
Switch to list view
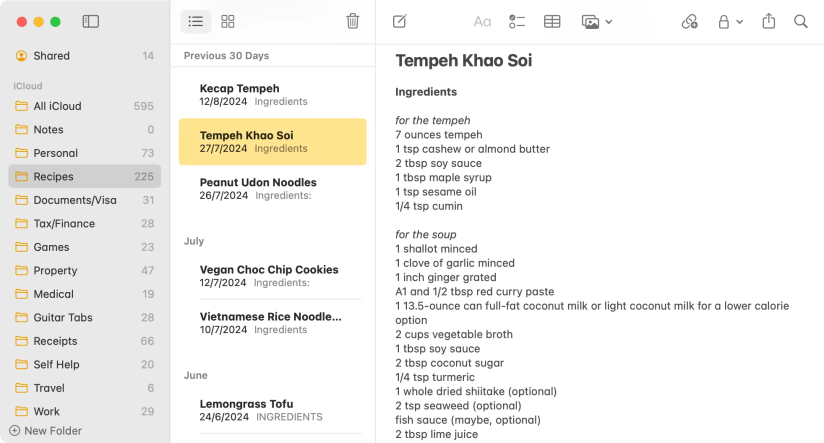point(196,21)
